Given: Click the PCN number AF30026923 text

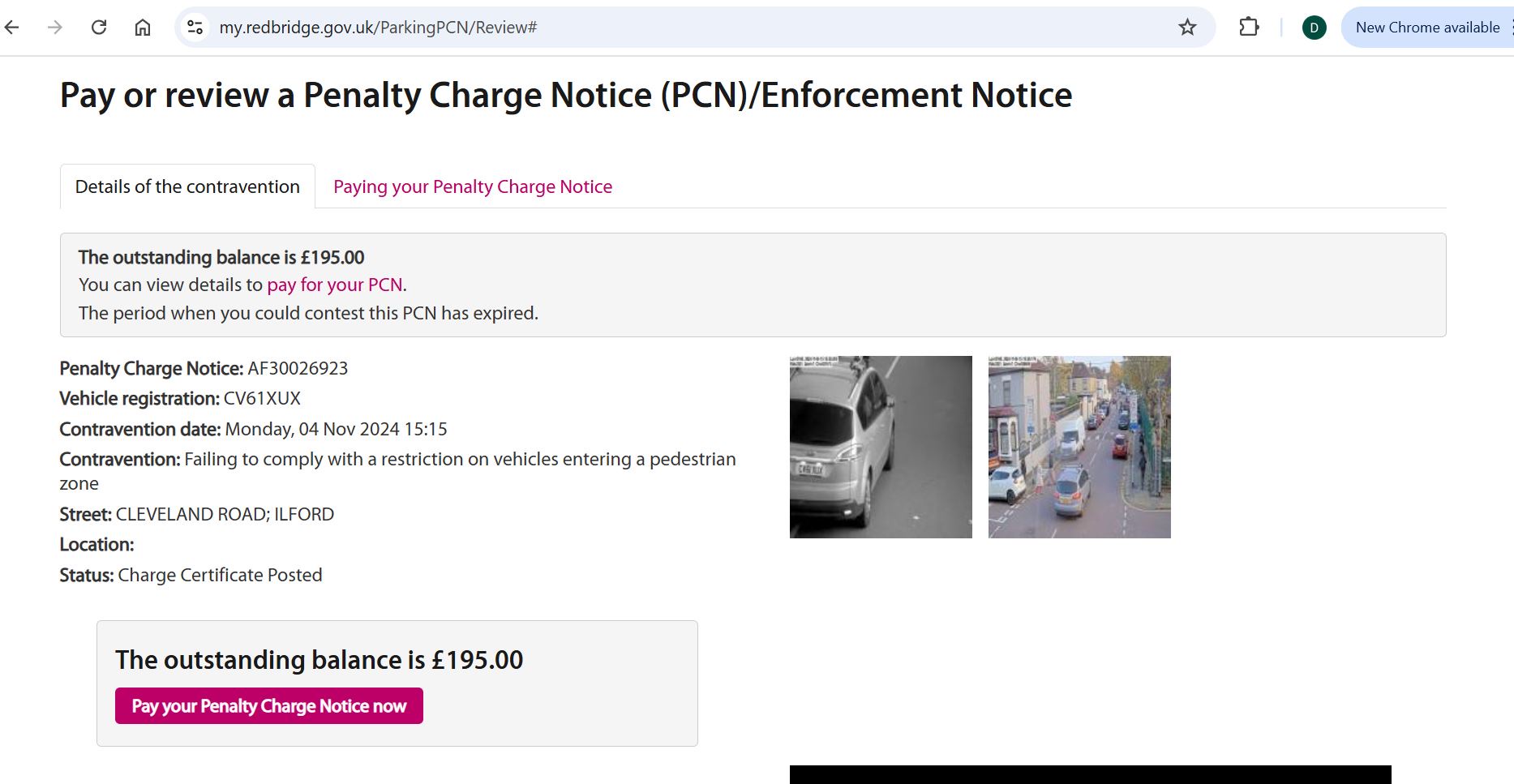Looking at the screenshot, I should point(298,368).
